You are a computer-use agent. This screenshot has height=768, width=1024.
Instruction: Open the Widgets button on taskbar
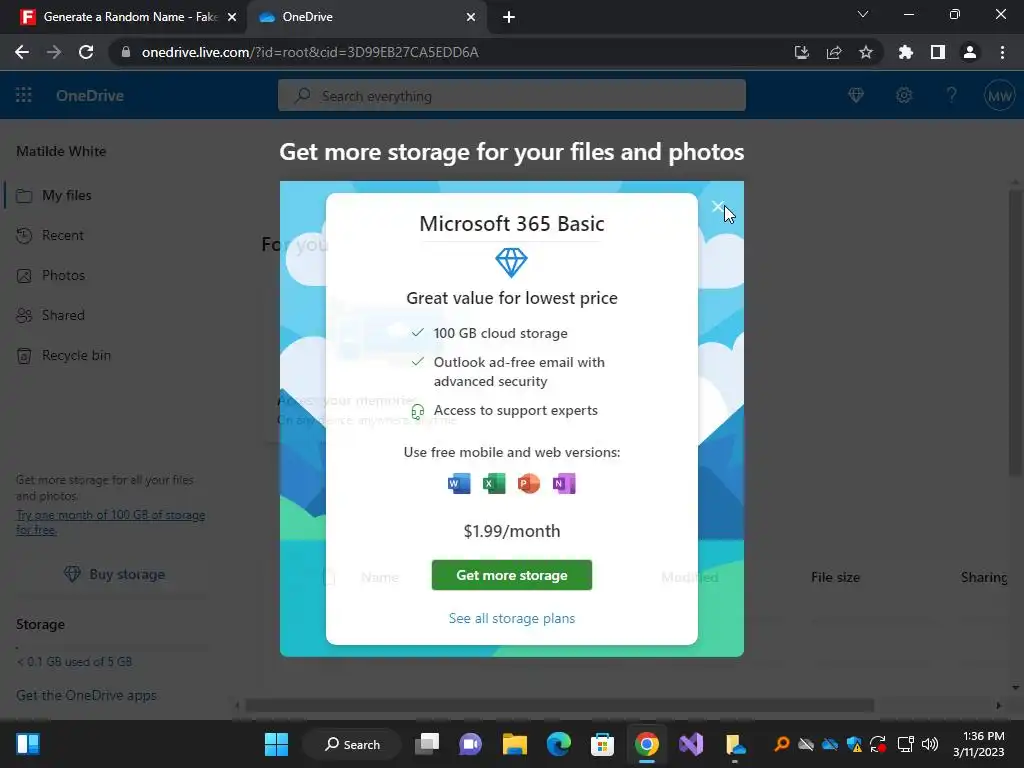click(28, 744)
